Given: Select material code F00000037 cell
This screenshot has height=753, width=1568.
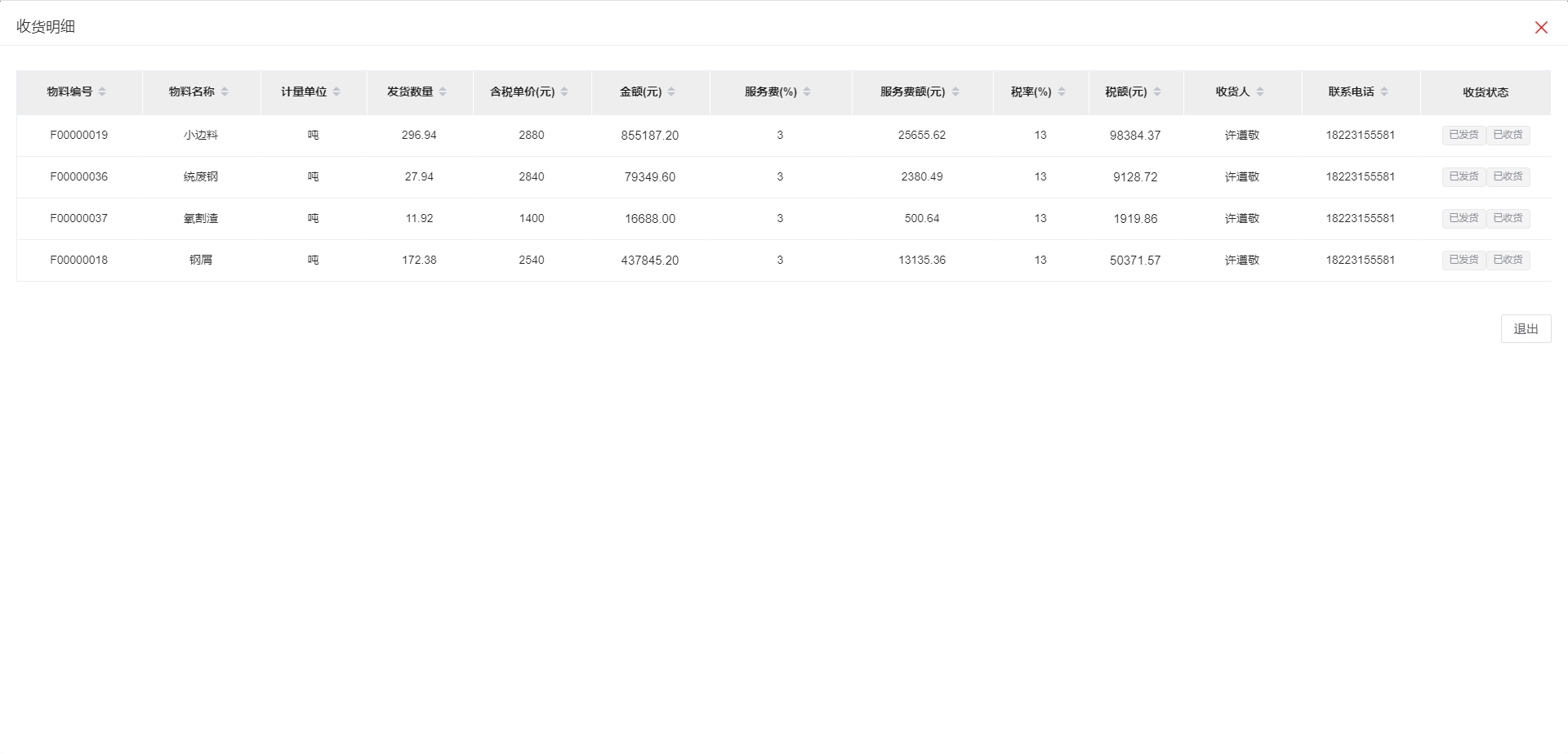Looking at the screenshot, I should pos(79,219).
